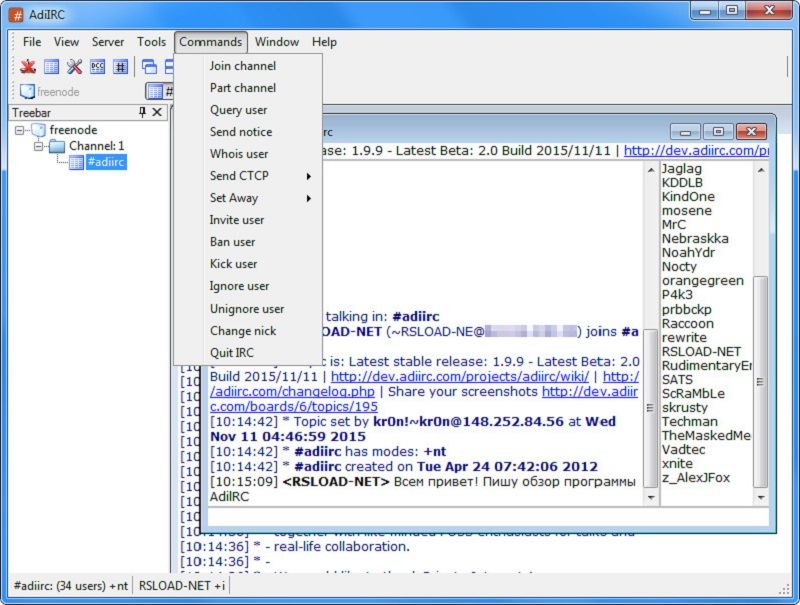The height and width of the screenshot is (605, 800).
Task: Select orangegreen in the nick list
Action: 702,281
